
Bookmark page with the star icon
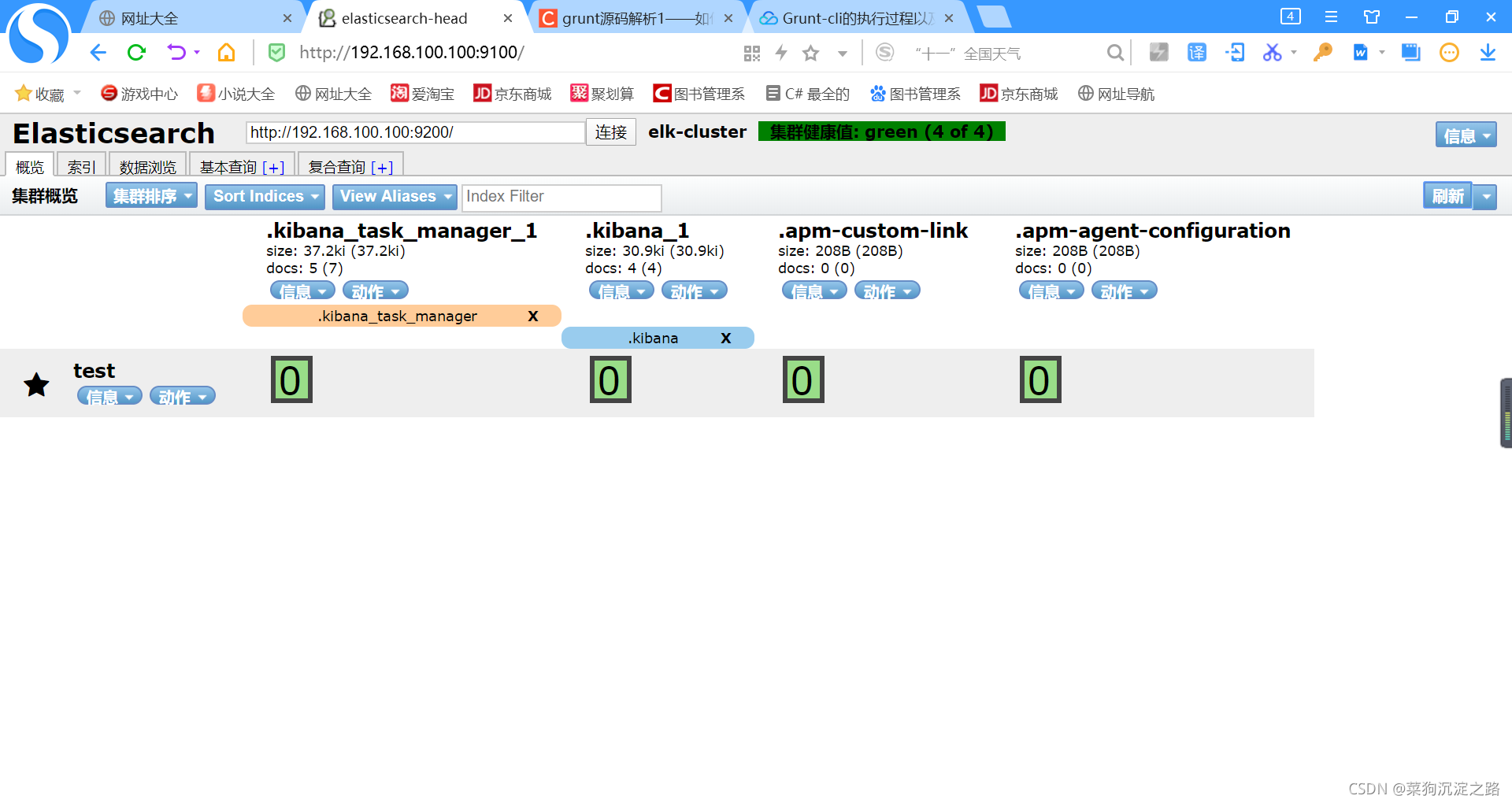811,53
